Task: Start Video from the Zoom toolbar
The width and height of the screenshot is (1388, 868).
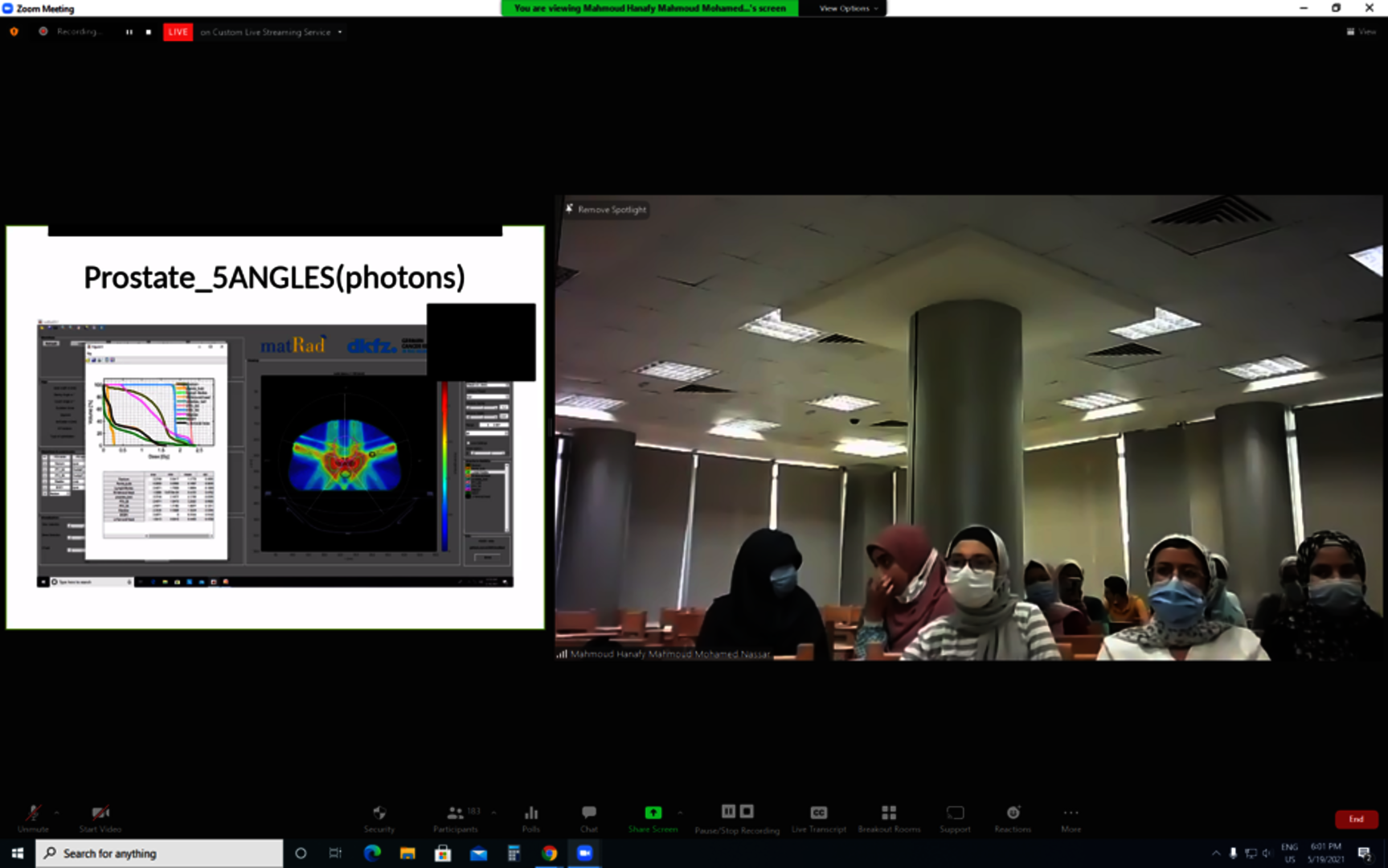Action: [100, 817]
